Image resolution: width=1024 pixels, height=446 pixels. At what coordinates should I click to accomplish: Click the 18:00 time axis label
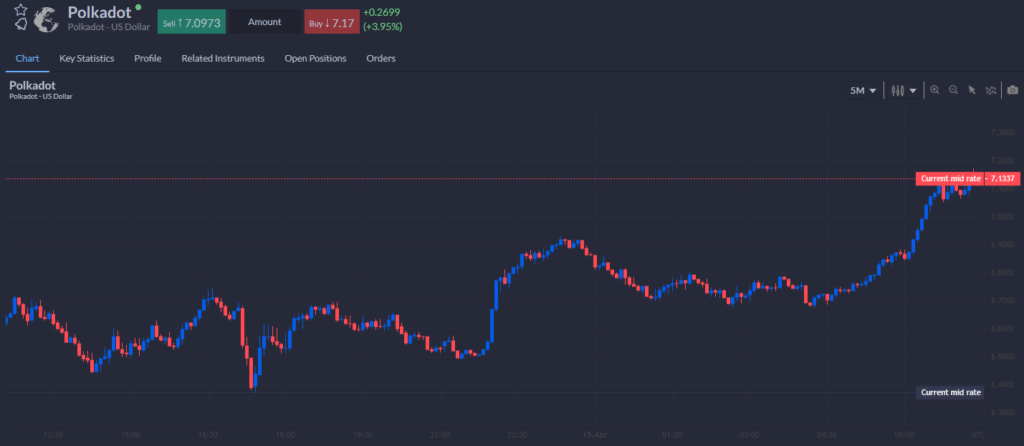(x=285, y=435)
